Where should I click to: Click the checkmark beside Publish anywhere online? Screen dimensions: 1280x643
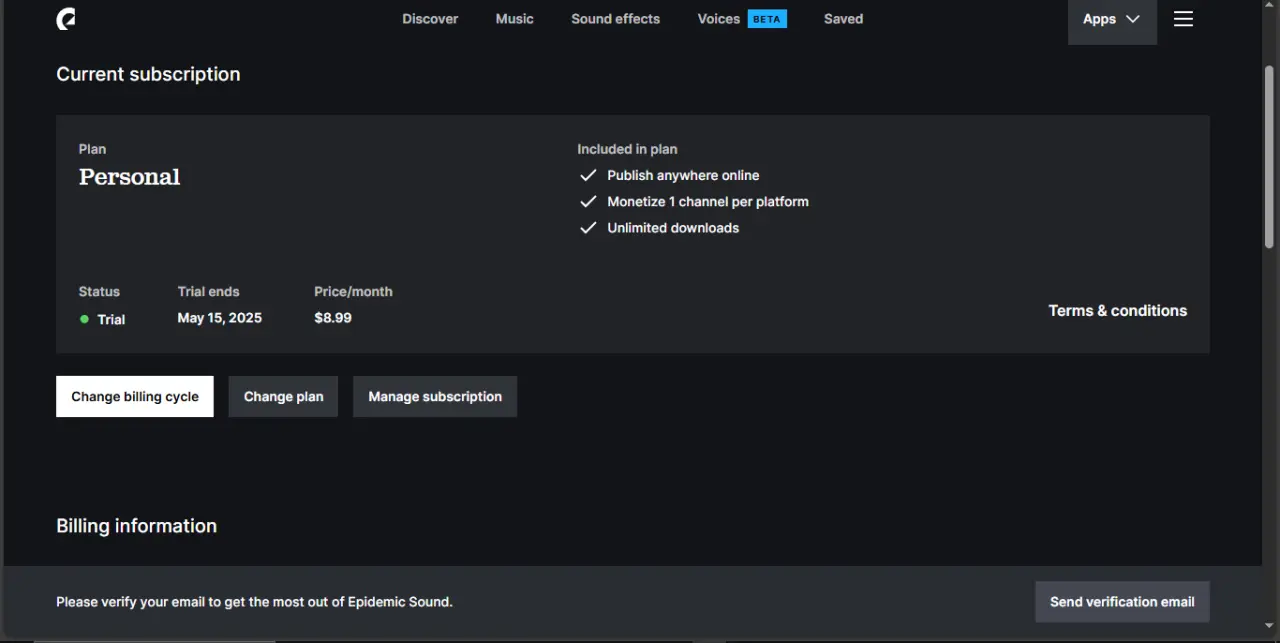tap(588, 175)
